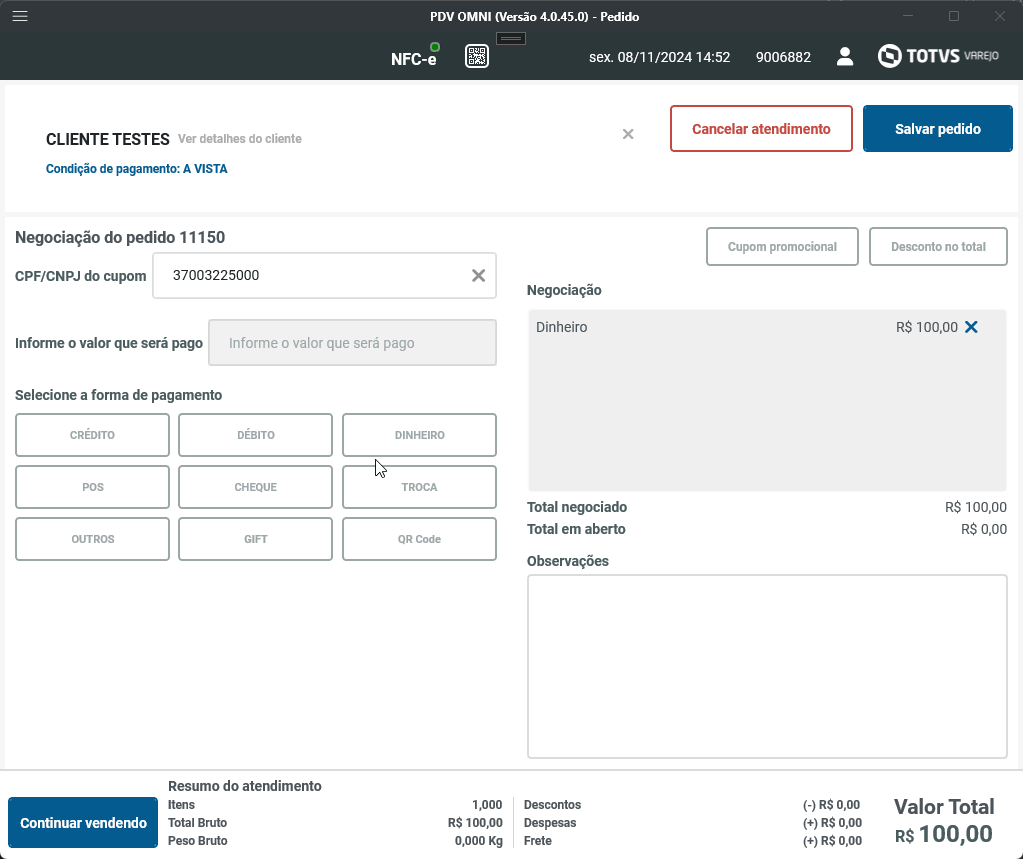
Task: Select CHEQUE payment method
Action: pyautogui.click(x=256, y=487)
